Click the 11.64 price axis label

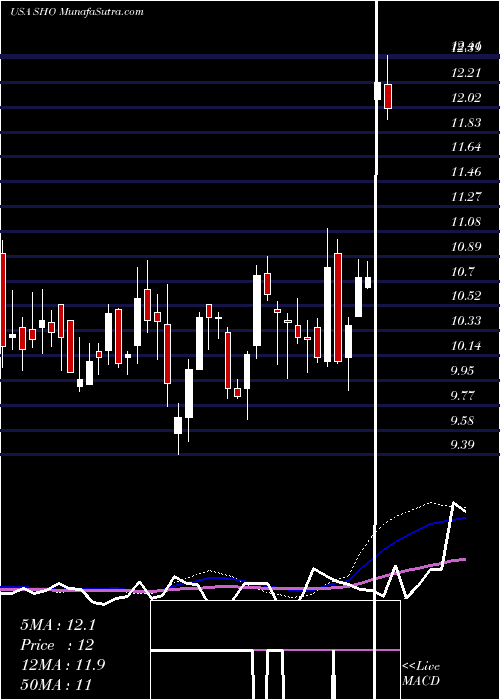466,147
